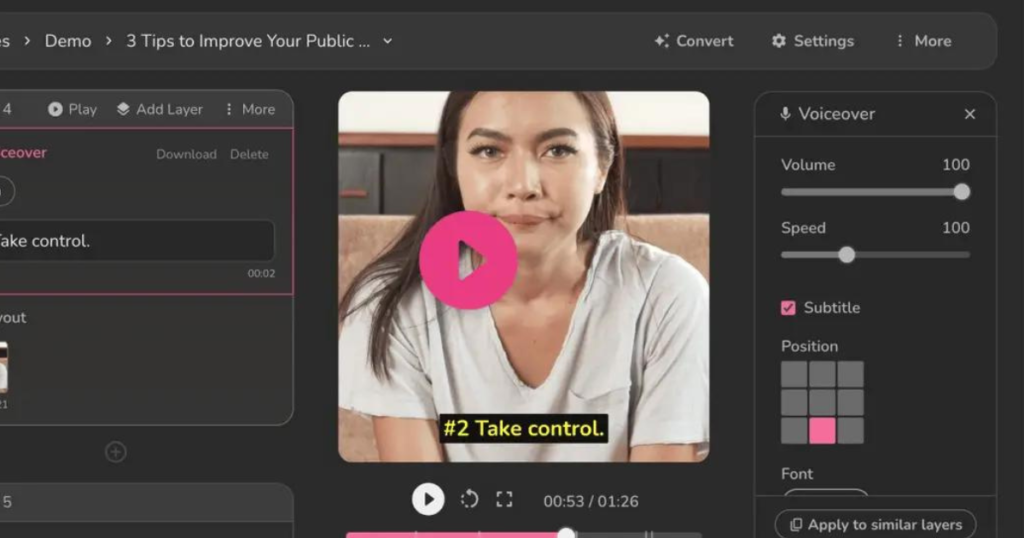
Task: Expand the project title dropdown chevron
Action: [x=387, y=41]
